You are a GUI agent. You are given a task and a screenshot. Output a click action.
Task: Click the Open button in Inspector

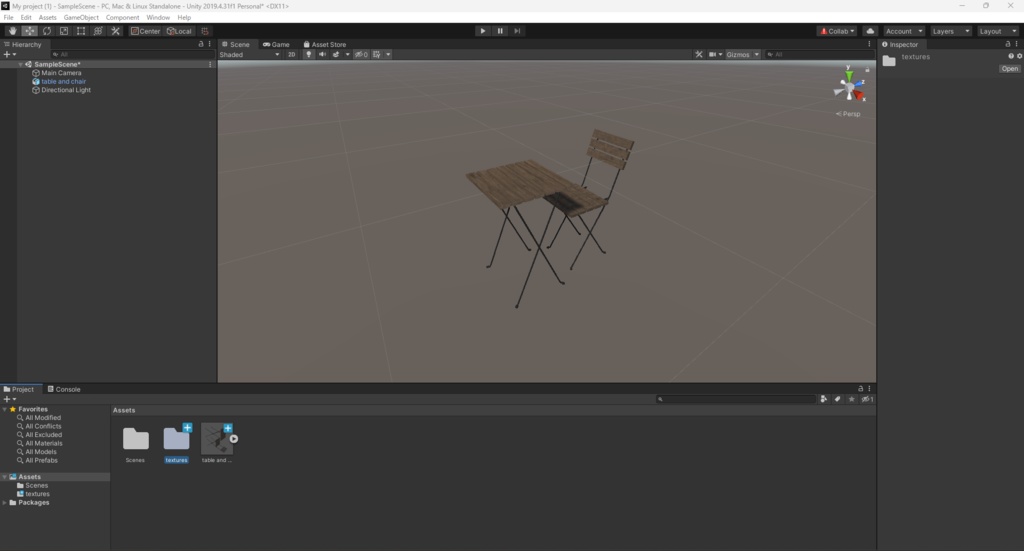click(1010, 69)
